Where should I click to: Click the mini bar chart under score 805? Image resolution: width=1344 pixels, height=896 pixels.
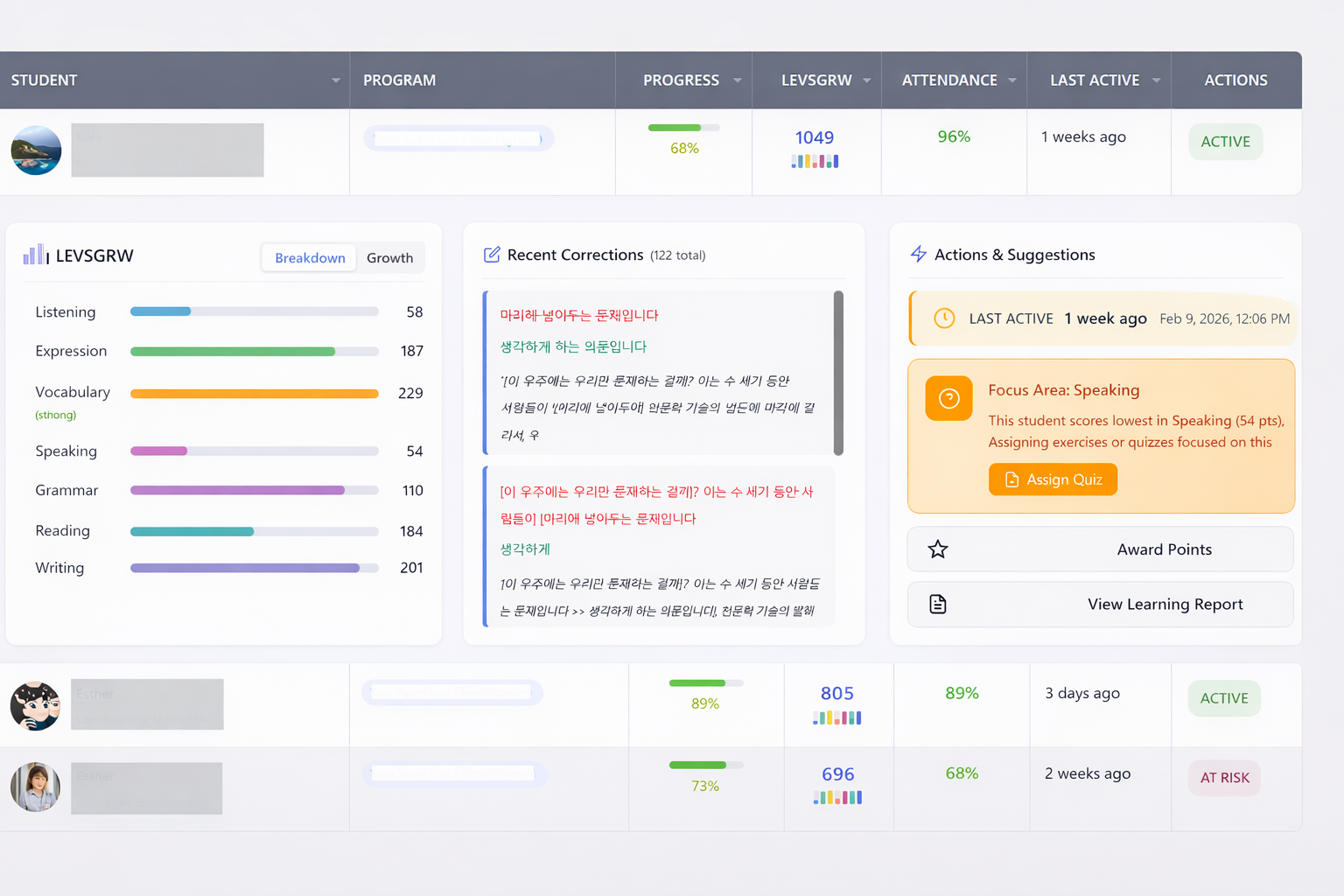[x=837, y=717]
